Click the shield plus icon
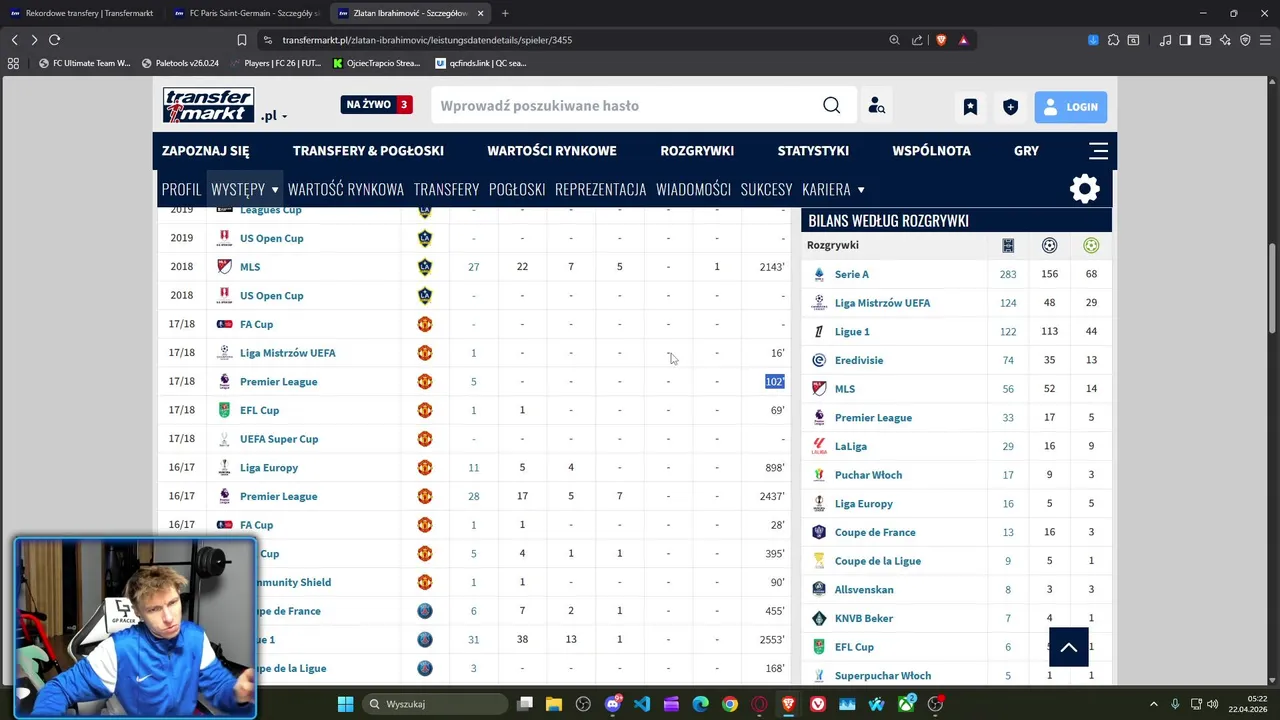1280x720 pixels. [x=1011, y=107]
